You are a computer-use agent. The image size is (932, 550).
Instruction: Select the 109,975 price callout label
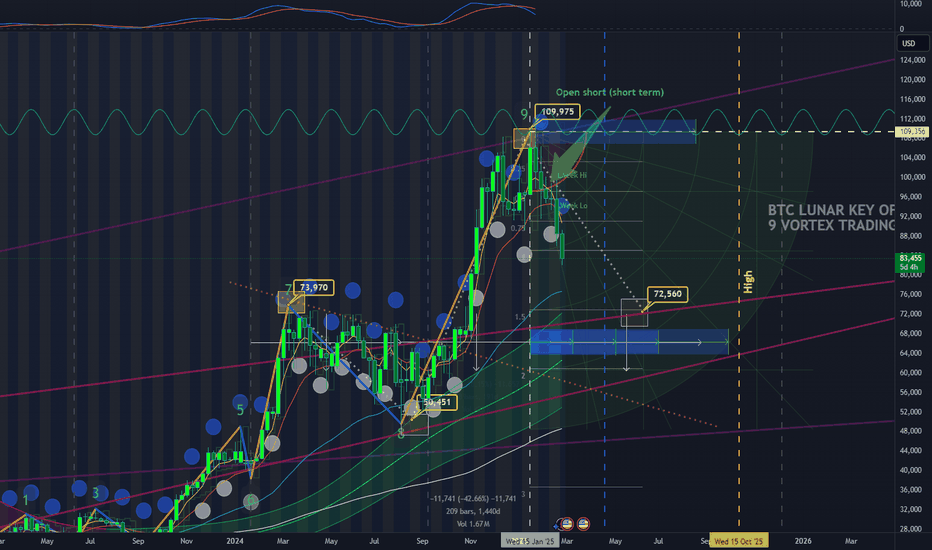click(558, 112)
